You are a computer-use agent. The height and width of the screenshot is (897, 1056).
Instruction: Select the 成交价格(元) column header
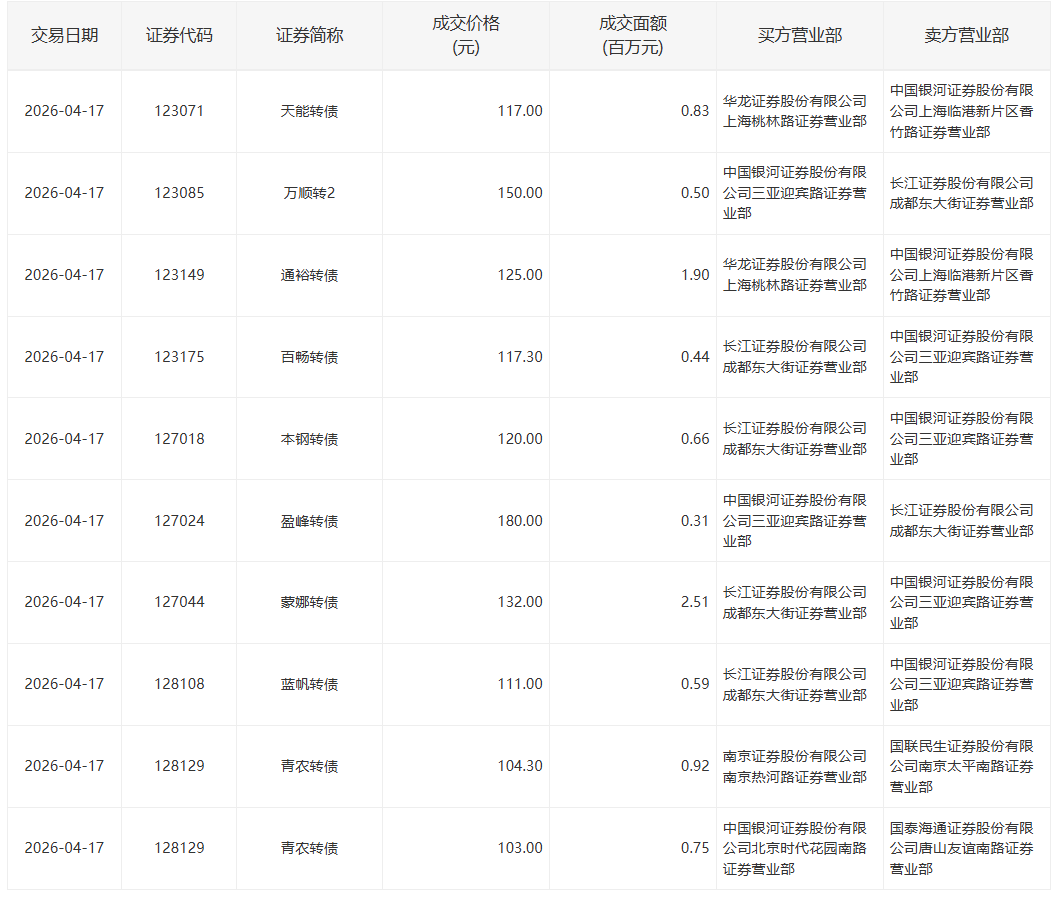click(465, 35)
